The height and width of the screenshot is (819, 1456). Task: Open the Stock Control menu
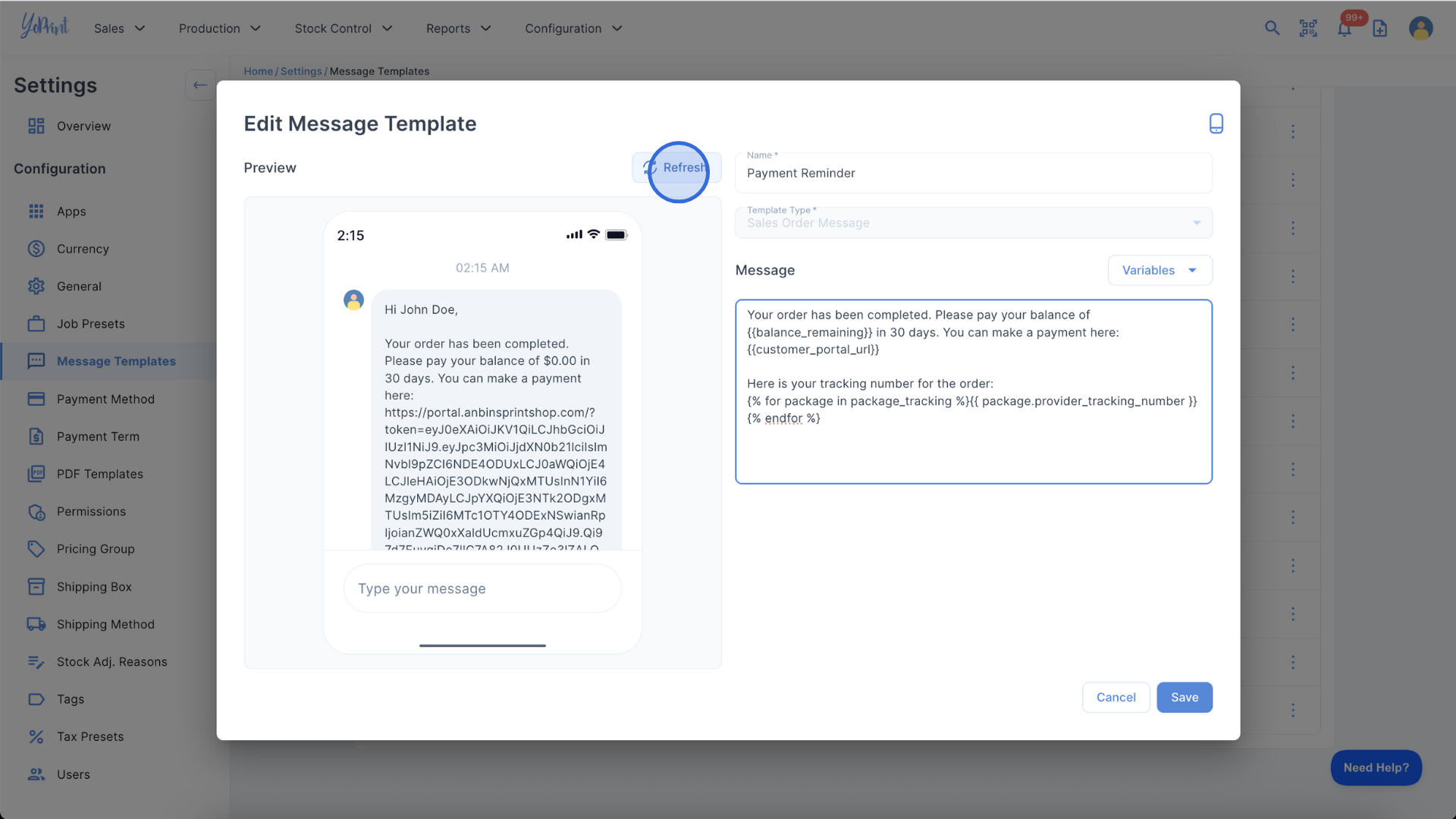click(343, 28)
